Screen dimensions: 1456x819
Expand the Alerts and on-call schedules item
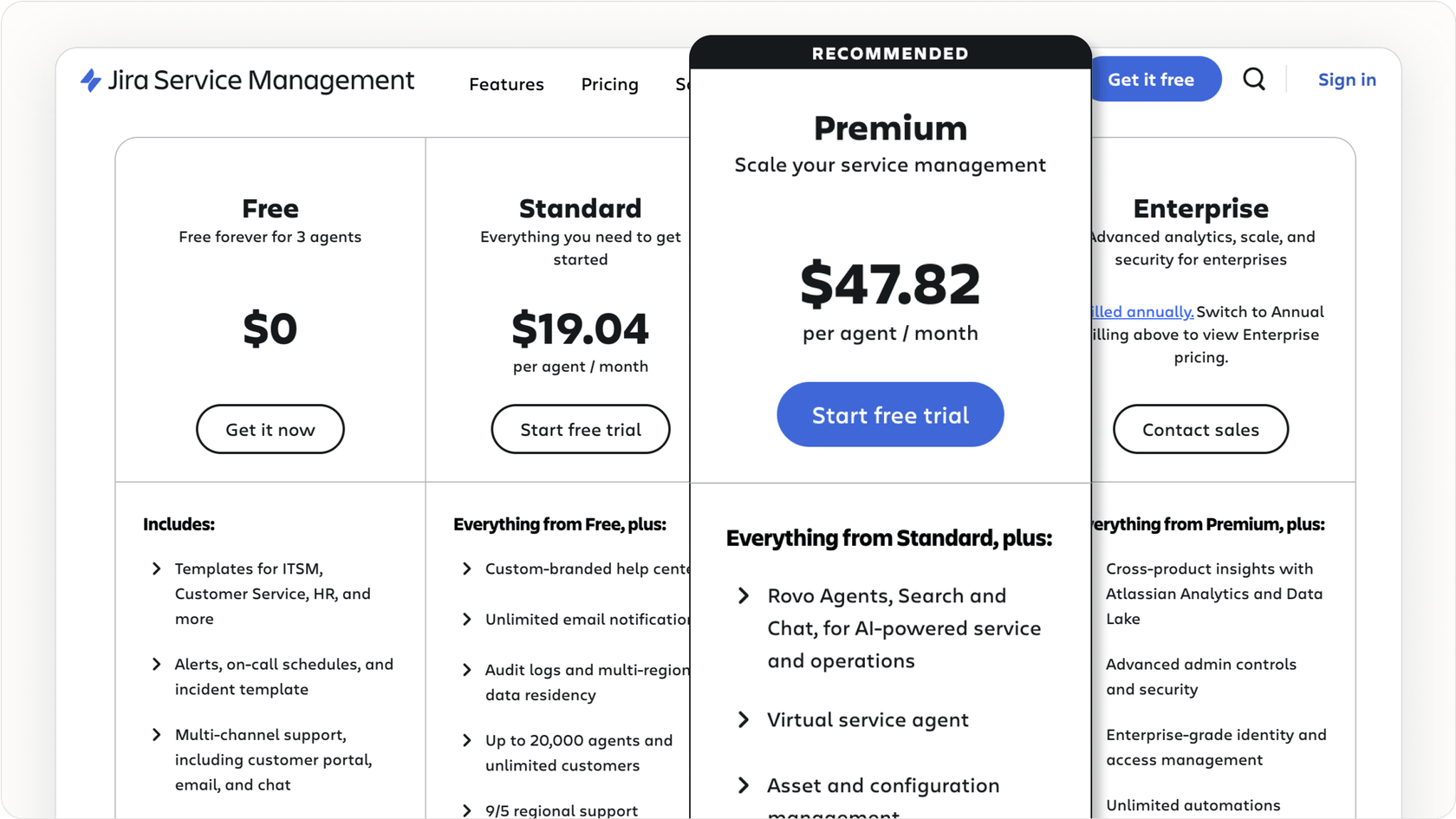click(x=155, y=664)
